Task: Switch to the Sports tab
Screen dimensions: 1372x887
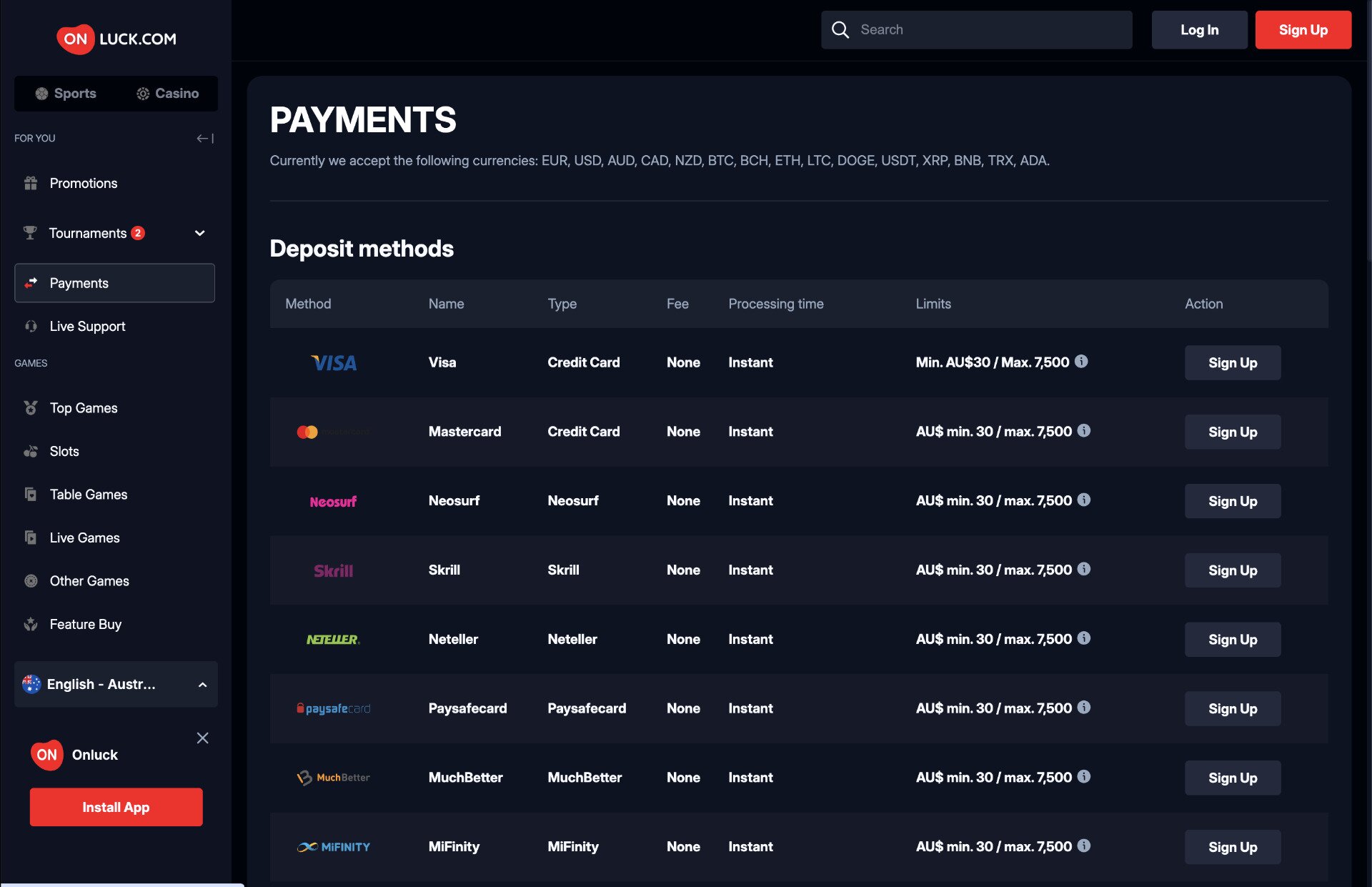Action: click(x=65, y=93)
